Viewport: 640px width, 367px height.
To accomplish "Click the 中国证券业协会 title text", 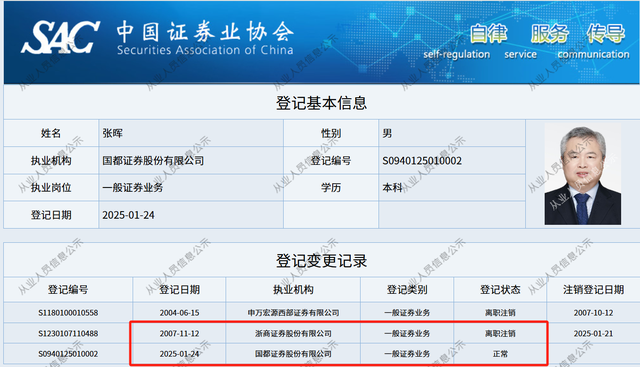I will click(x=205, y=32).
